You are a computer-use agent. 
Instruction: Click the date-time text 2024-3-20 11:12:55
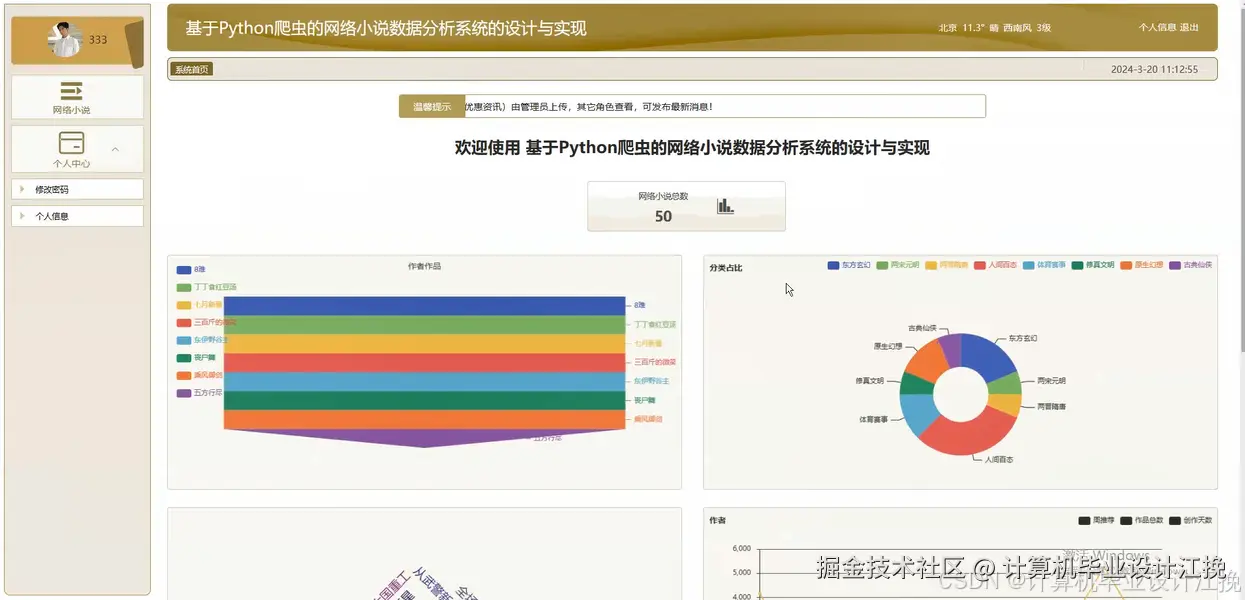(x=1154, y=70)
